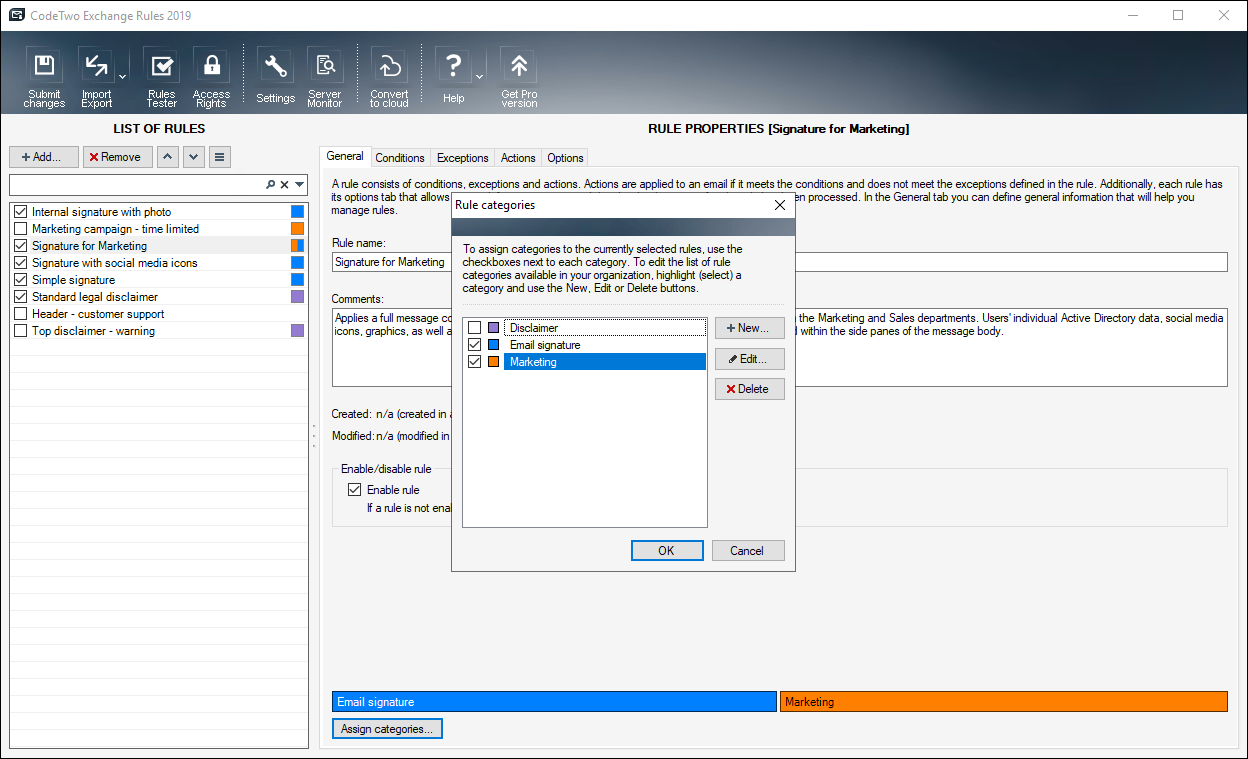Confirm Rule categories dialog with OK
Screen dimensions: 1248x759
coord(667,551)
